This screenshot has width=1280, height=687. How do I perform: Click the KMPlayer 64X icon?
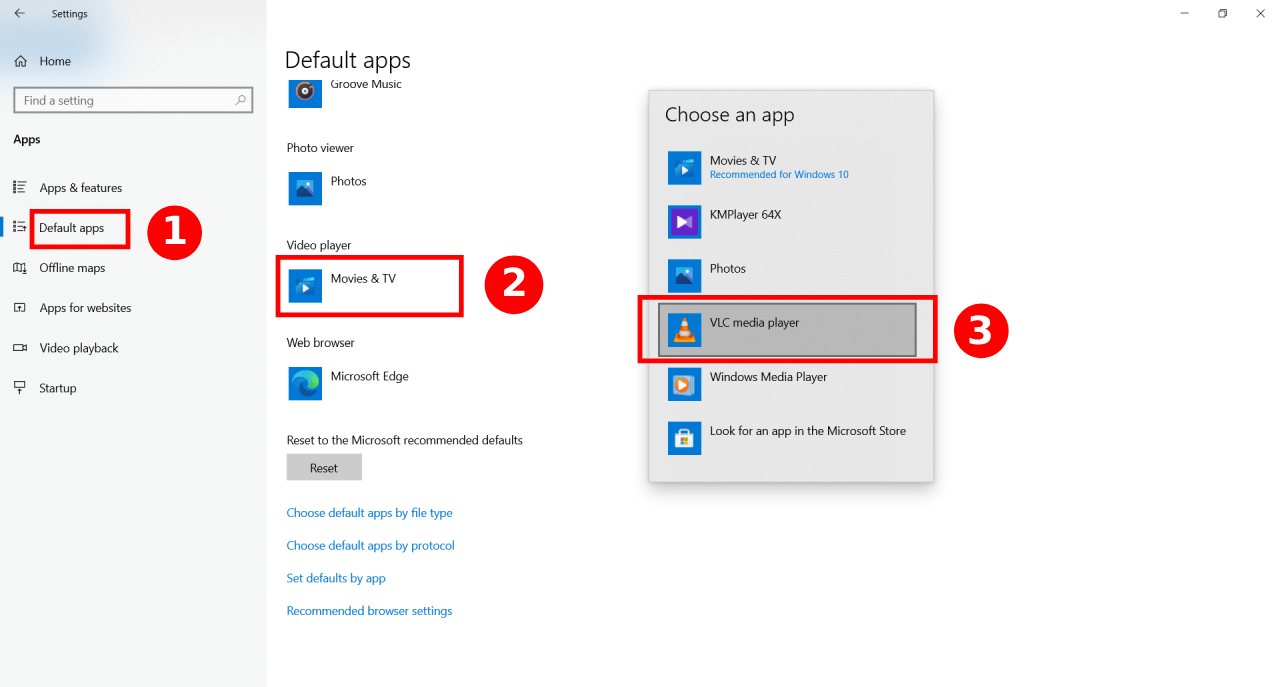point(685,222)
